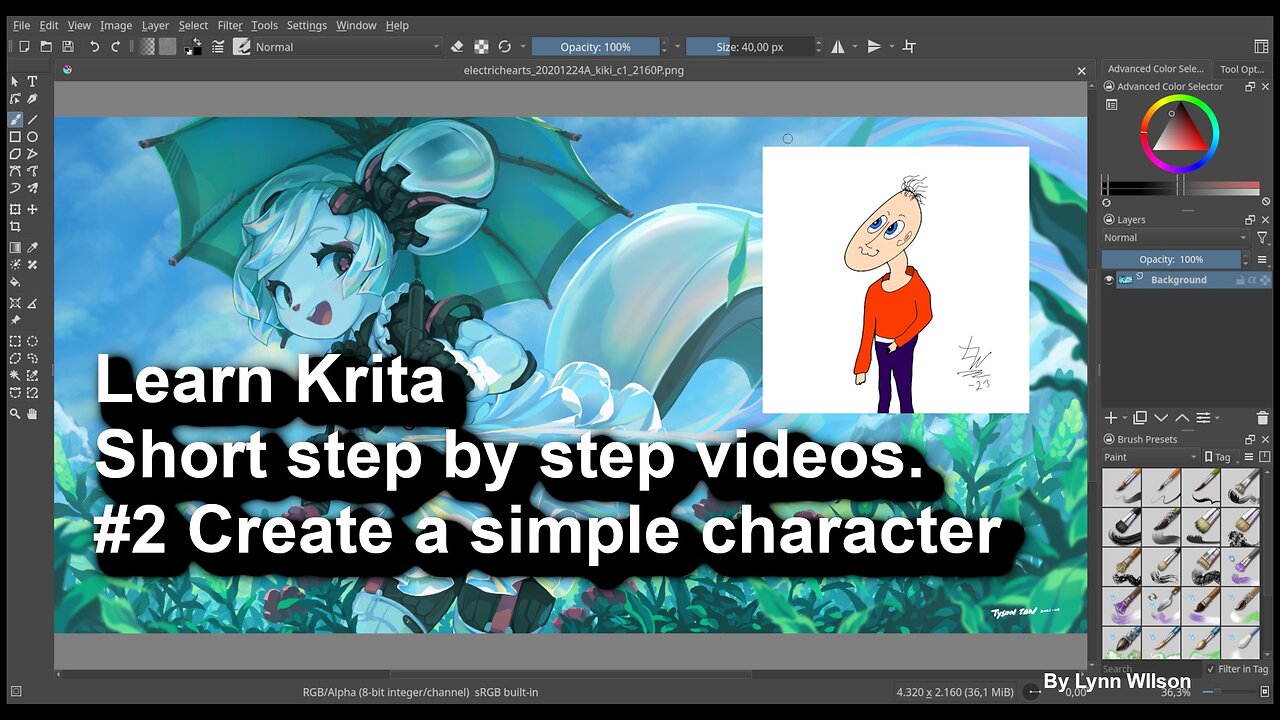Open layer properties icon
Screen dimensions: 1280x720
1203,418
